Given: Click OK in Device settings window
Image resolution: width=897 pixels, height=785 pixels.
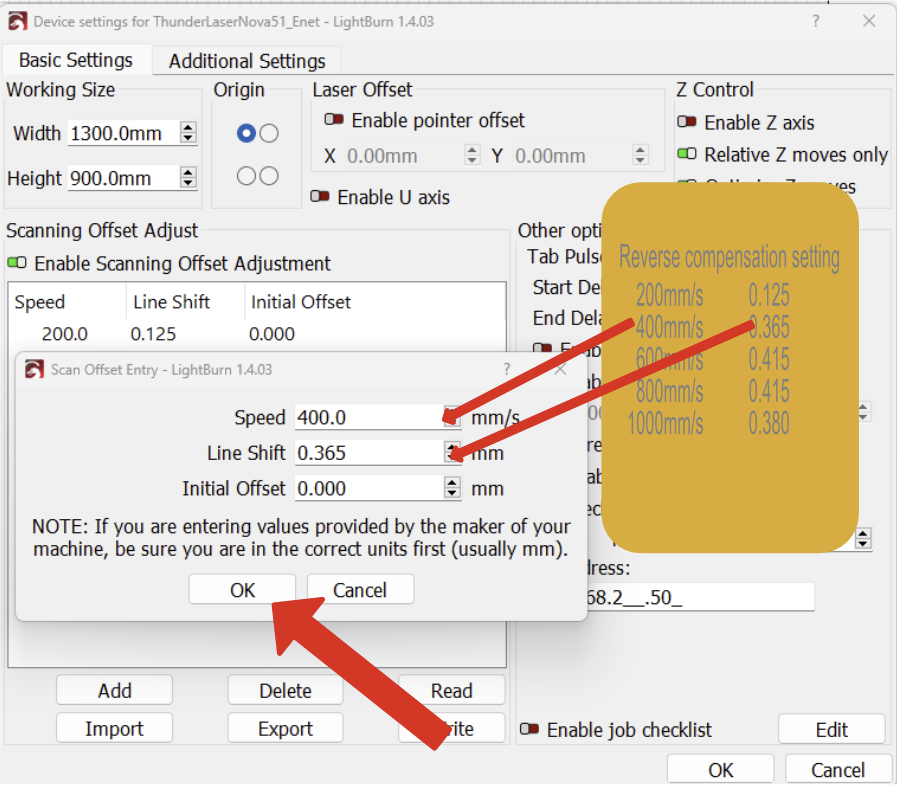Looking at the screenshot, I should click(x=720, y=770).
